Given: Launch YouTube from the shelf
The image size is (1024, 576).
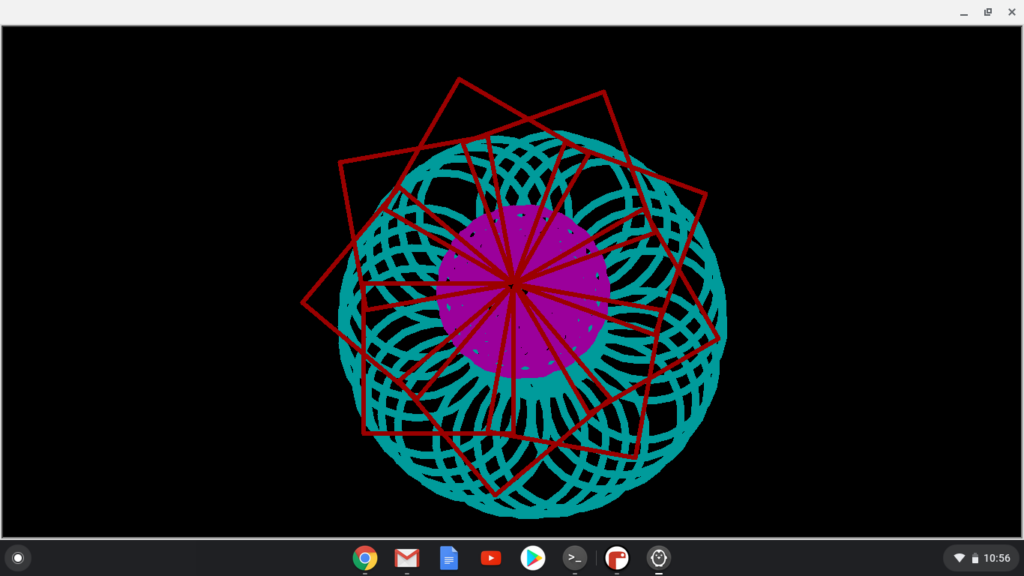Looking at the screenshot, I should 490,558.
